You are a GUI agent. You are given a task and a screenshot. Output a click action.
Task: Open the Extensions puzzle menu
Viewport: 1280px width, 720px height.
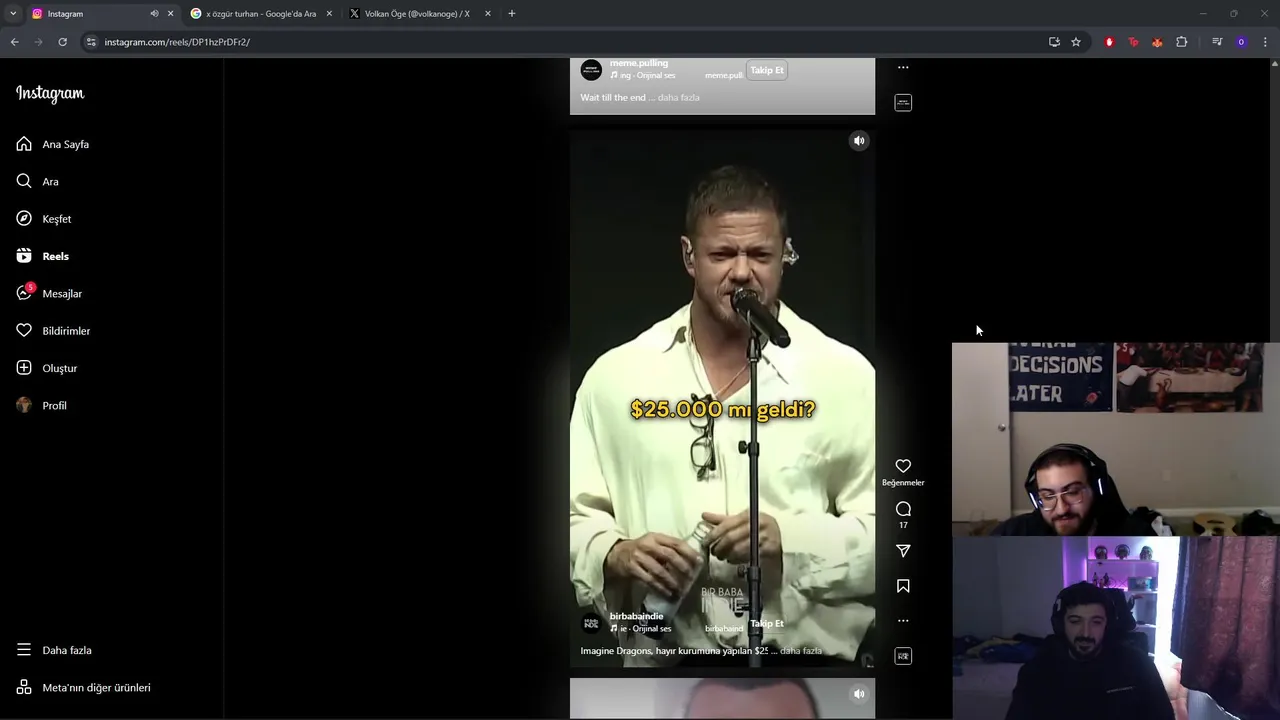coord(1182,42)
